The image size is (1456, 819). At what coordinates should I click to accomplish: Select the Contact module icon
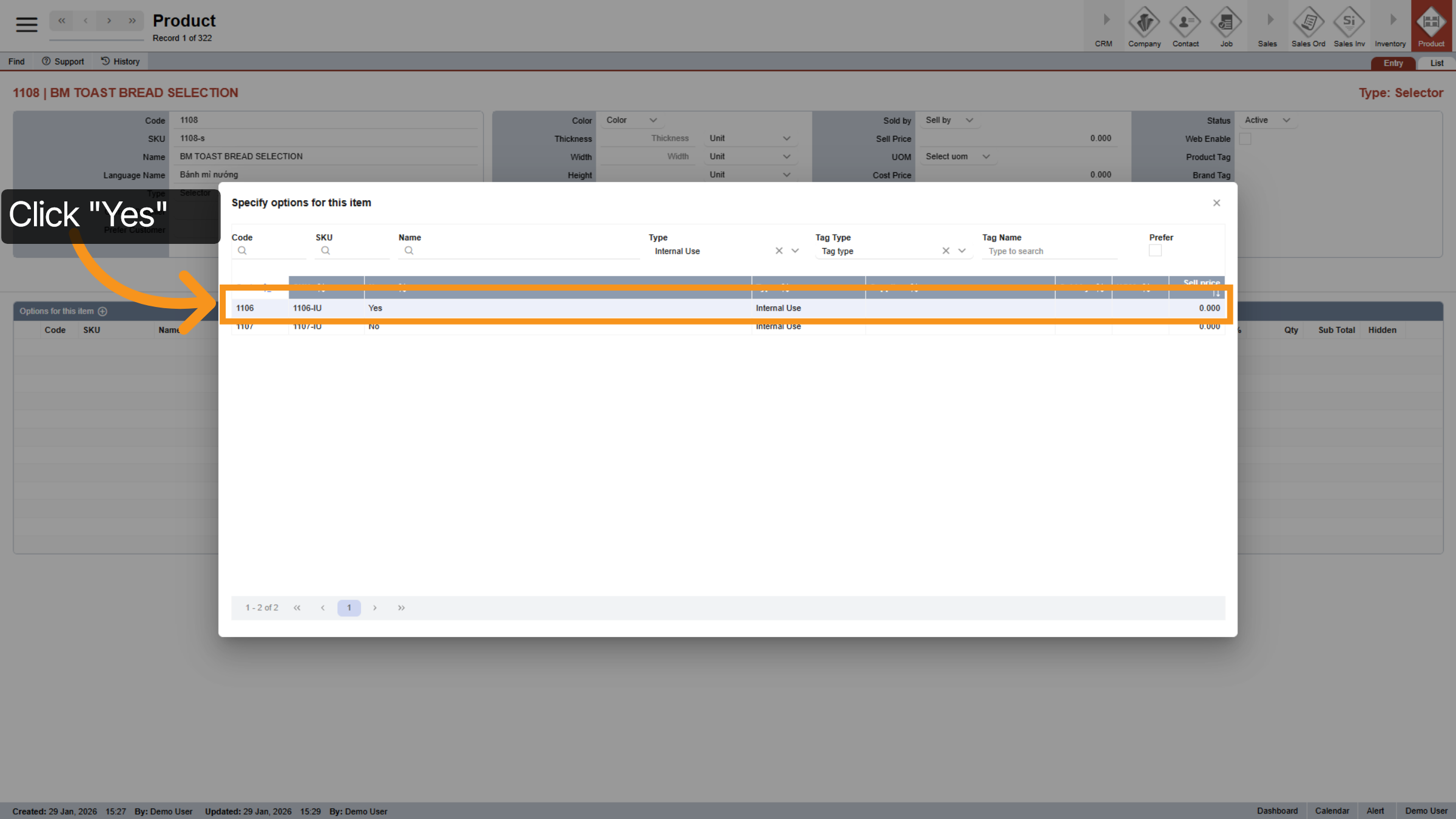point(1185,25)
